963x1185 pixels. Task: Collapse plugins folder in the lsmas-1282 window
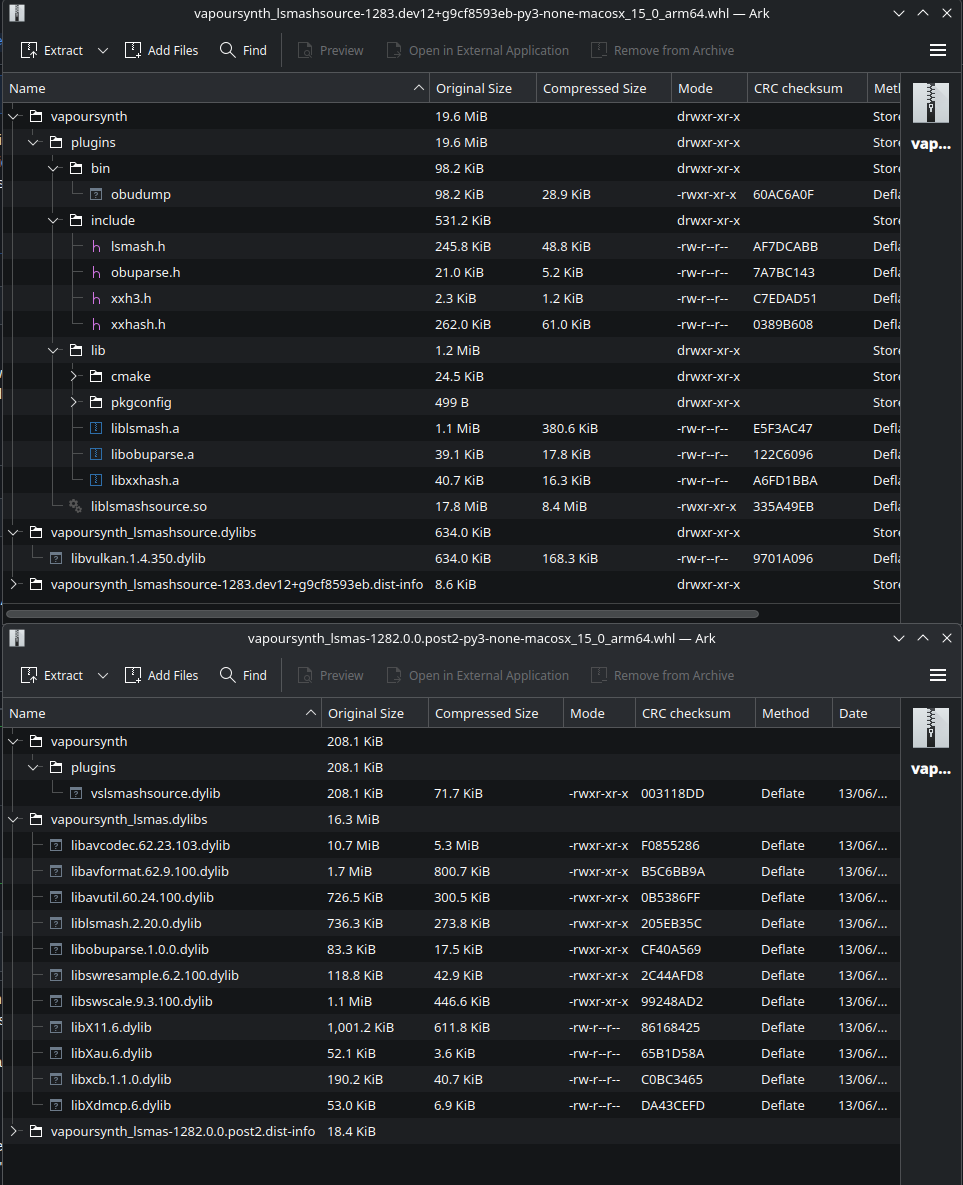33,768
